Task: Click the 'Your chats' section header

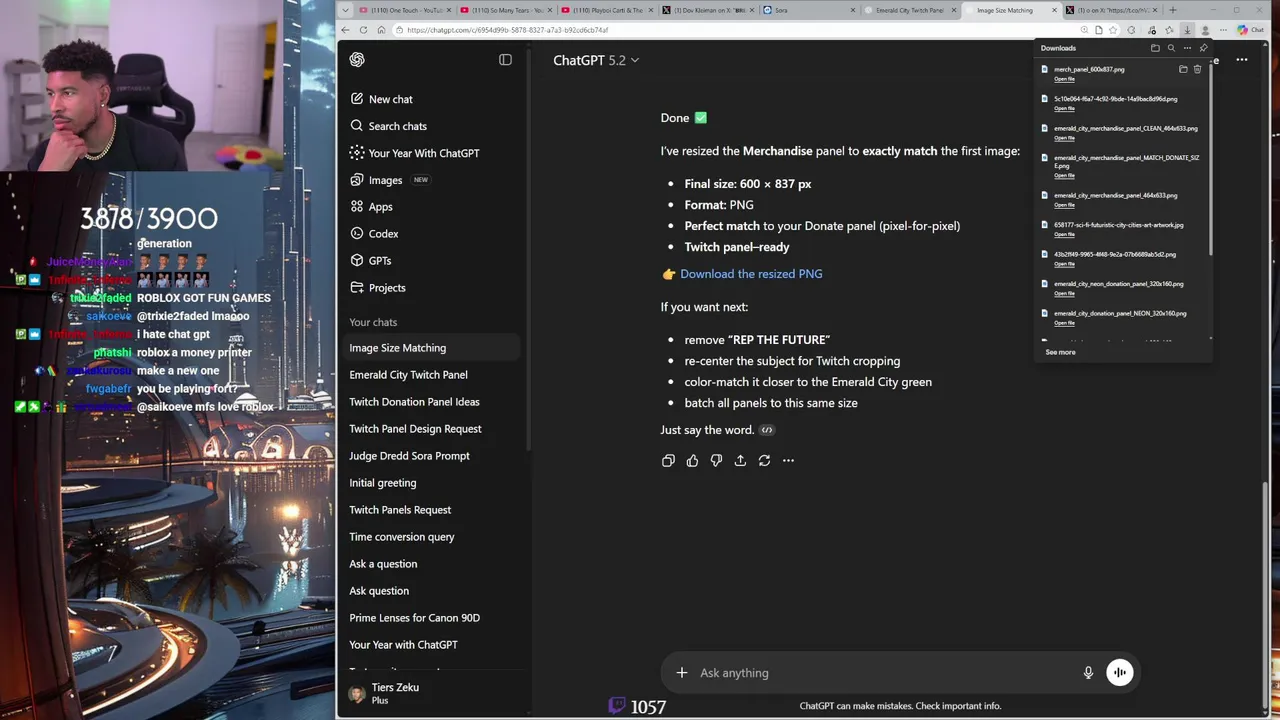Action: (373, 322)
